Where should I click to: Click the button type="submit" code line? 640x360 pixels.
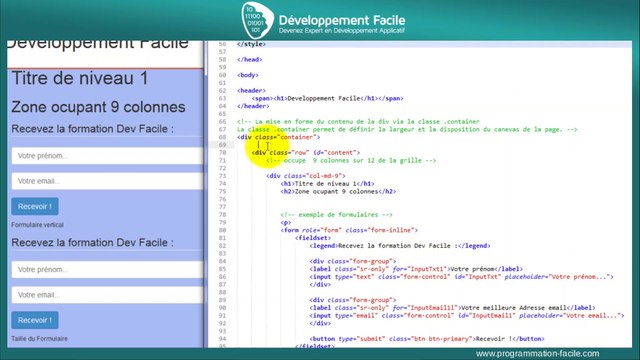tap(427, 339)
